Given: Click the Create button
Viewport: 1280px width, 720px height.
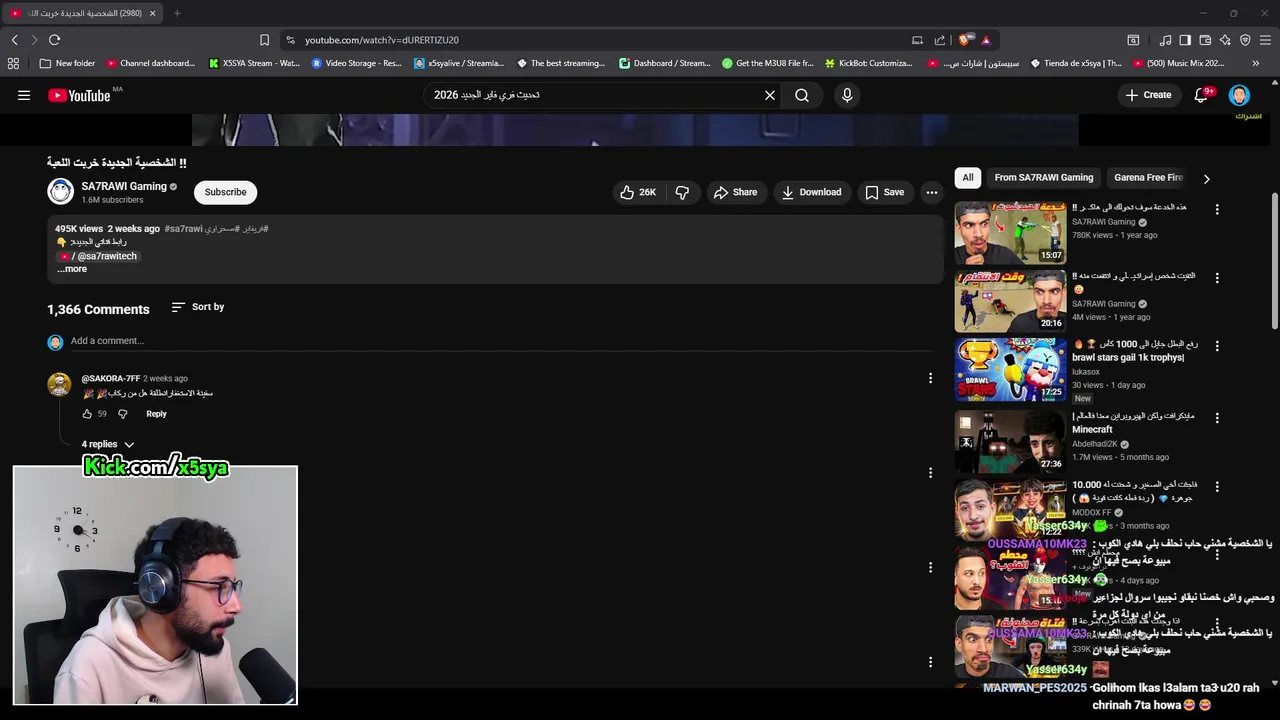Looking at the screenshot, I should [x=1148, y=95].
